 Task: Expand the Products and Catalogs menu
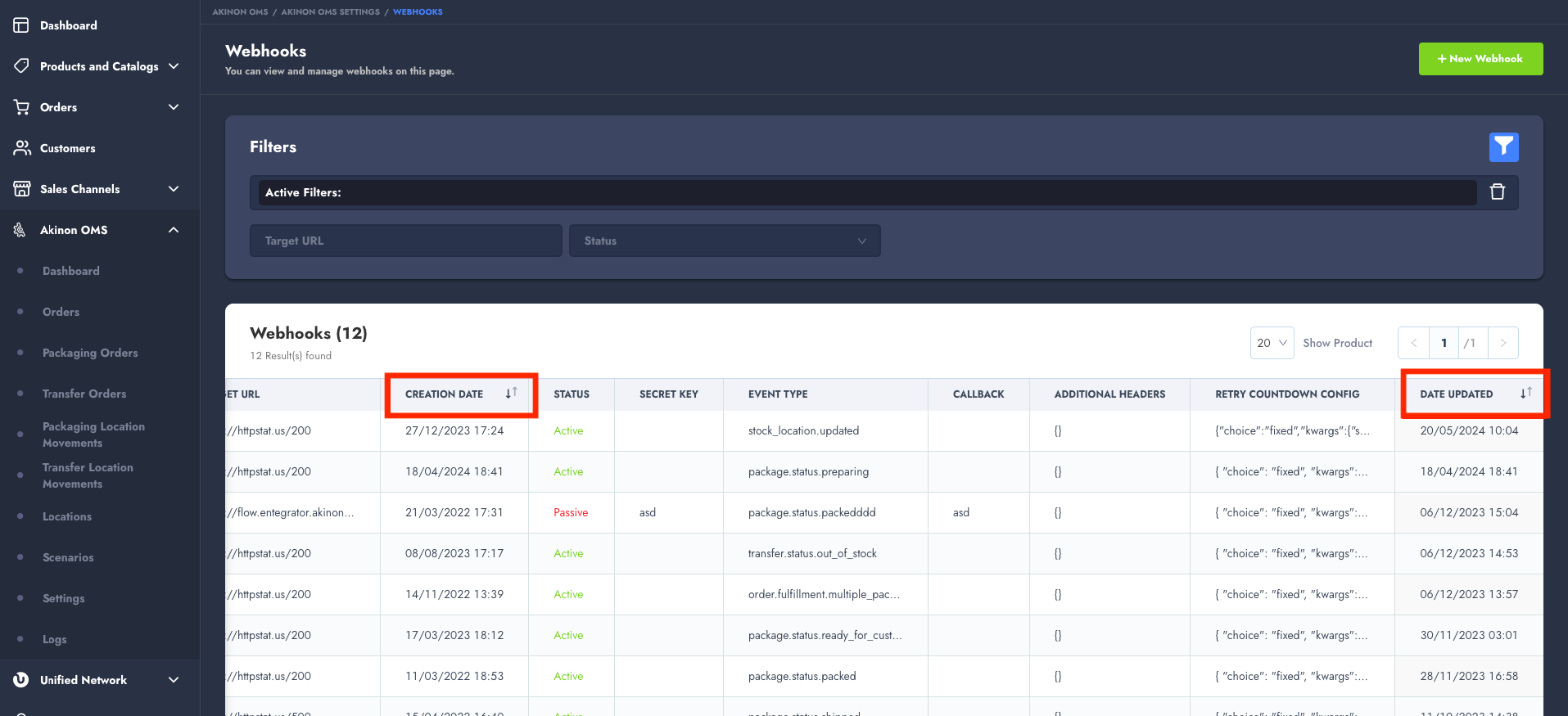174,66
